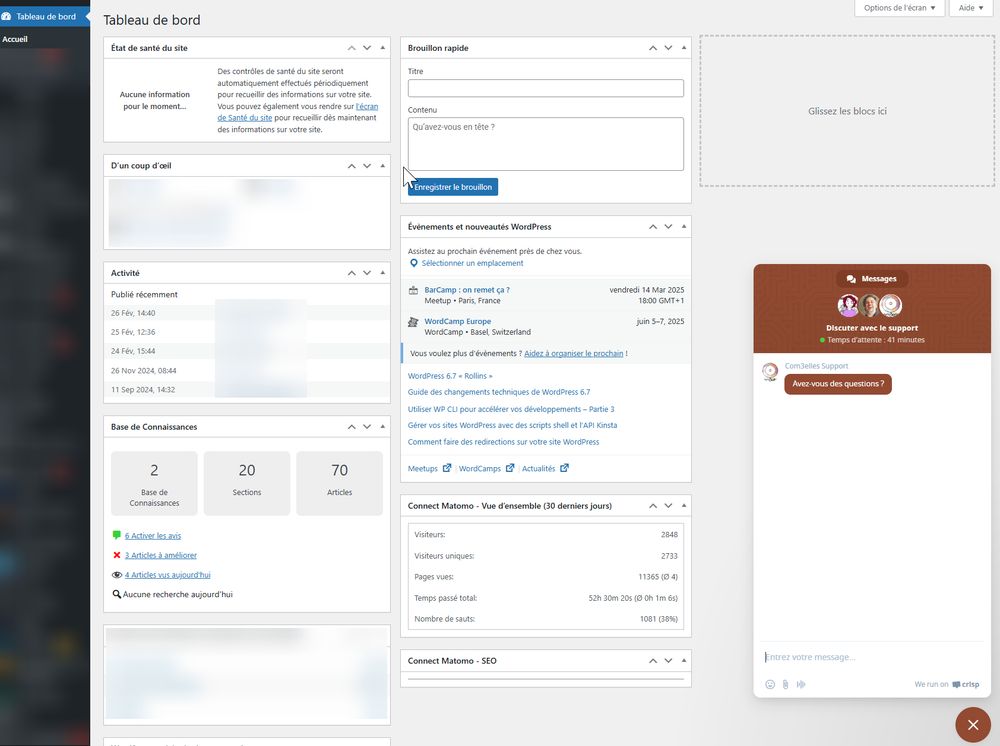Viewport: 1000px width, 746px height.
Task: Open the emoji picker in chat
Action: point(770,684)
